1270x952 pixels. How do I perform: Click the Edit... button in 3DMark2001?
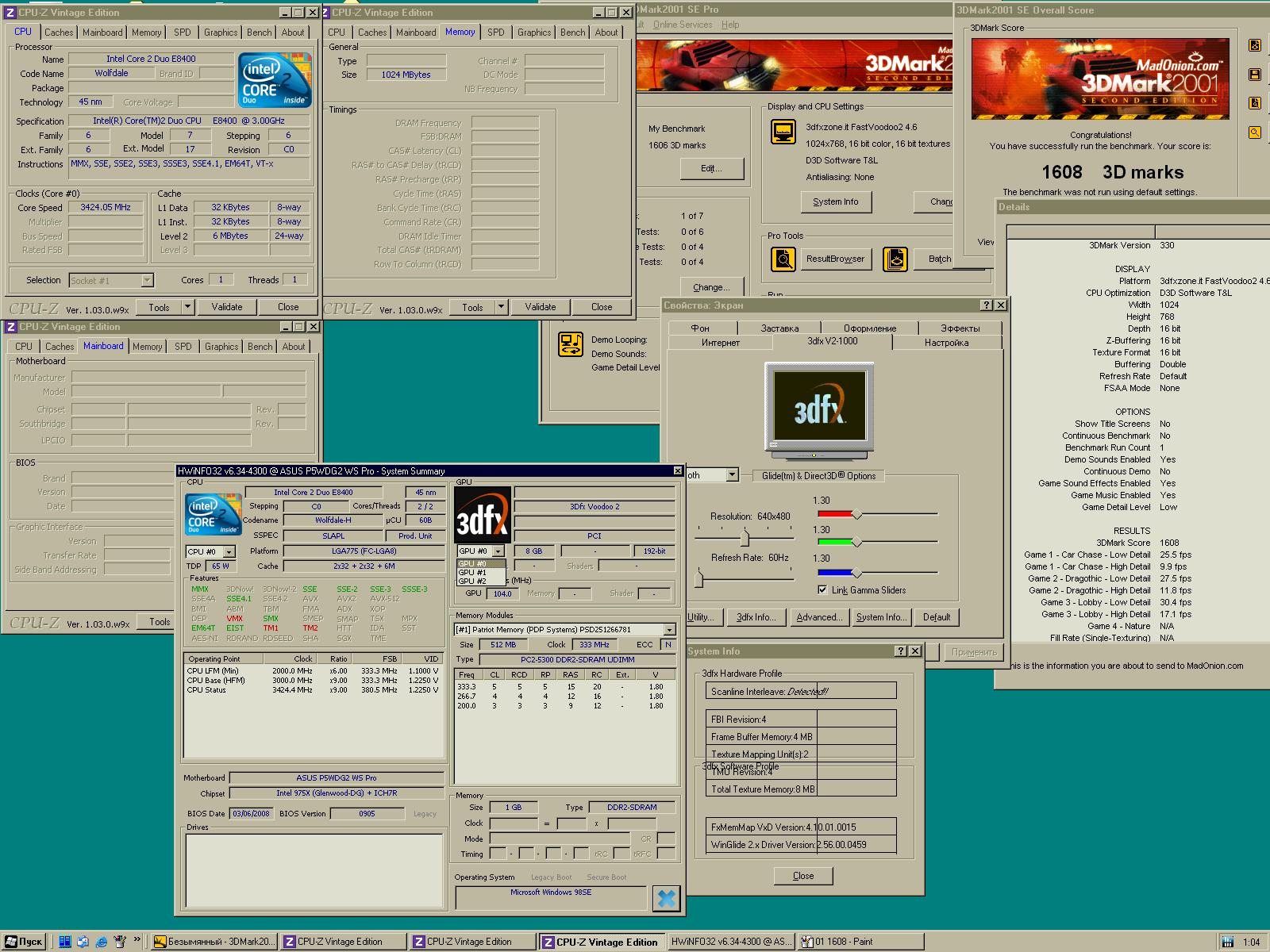pos(712,168)
